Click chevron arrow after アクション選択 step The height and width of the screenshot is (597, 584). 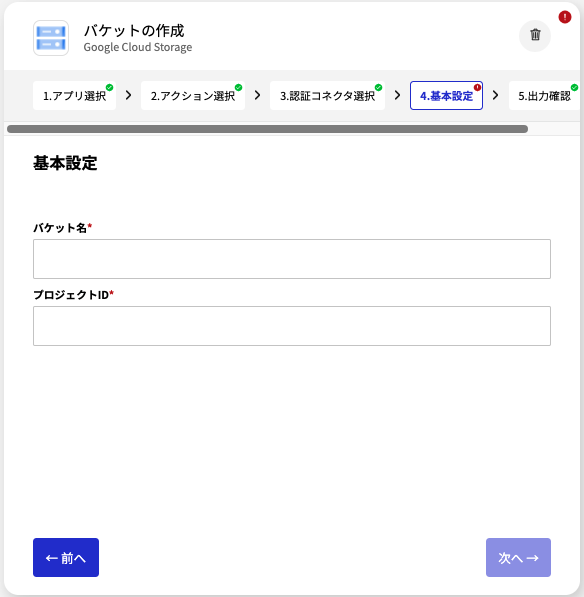[258, 95]
